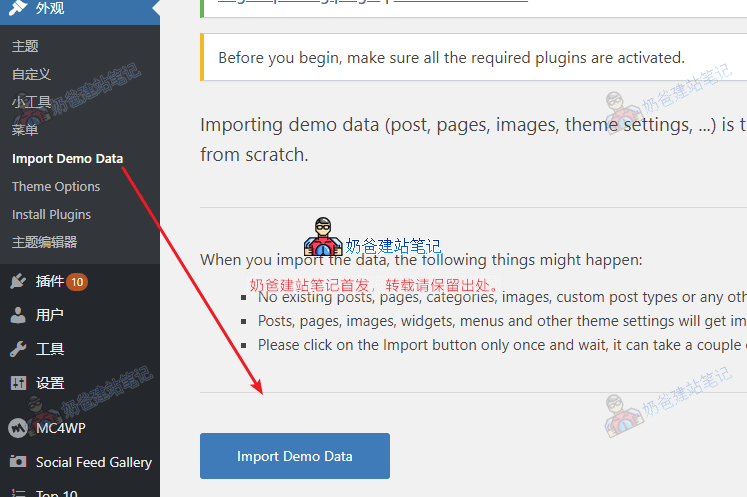Click the user icon next to 用户

(18, 315)
